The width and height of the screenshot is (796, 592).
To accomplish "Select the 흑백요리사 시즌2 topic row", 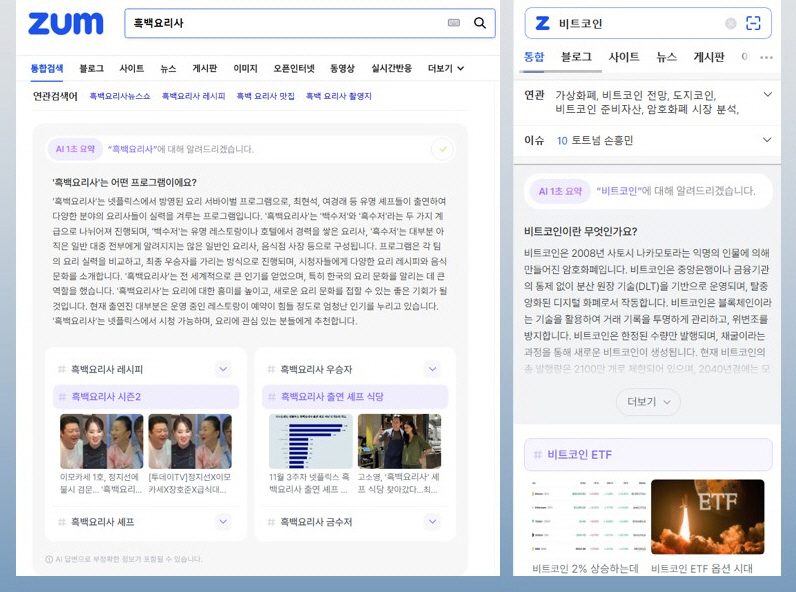I will point(146,397).
